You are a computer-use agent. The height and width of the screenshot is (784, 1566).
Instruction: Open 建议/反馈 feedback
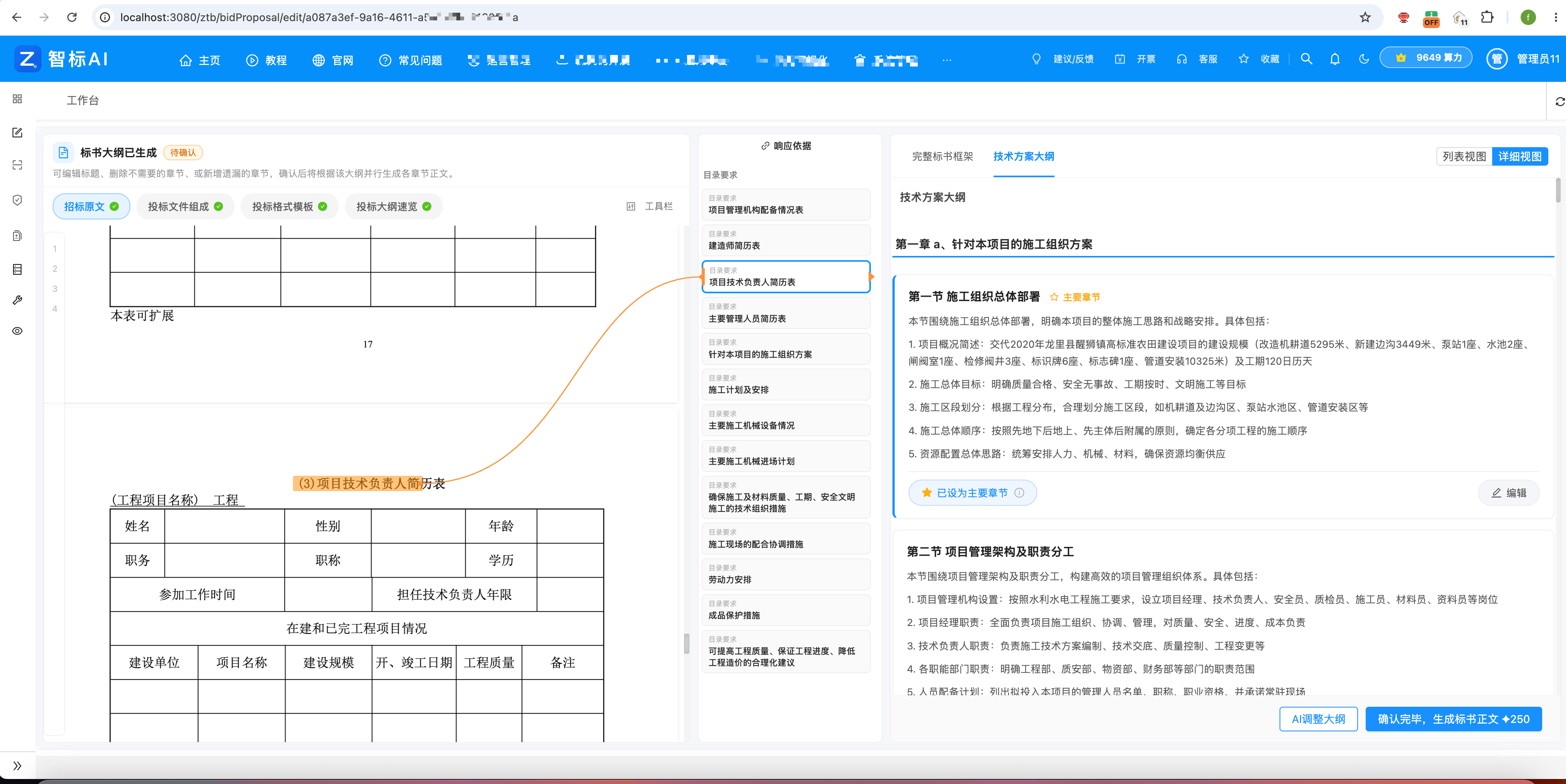[x=1063, y=59]
